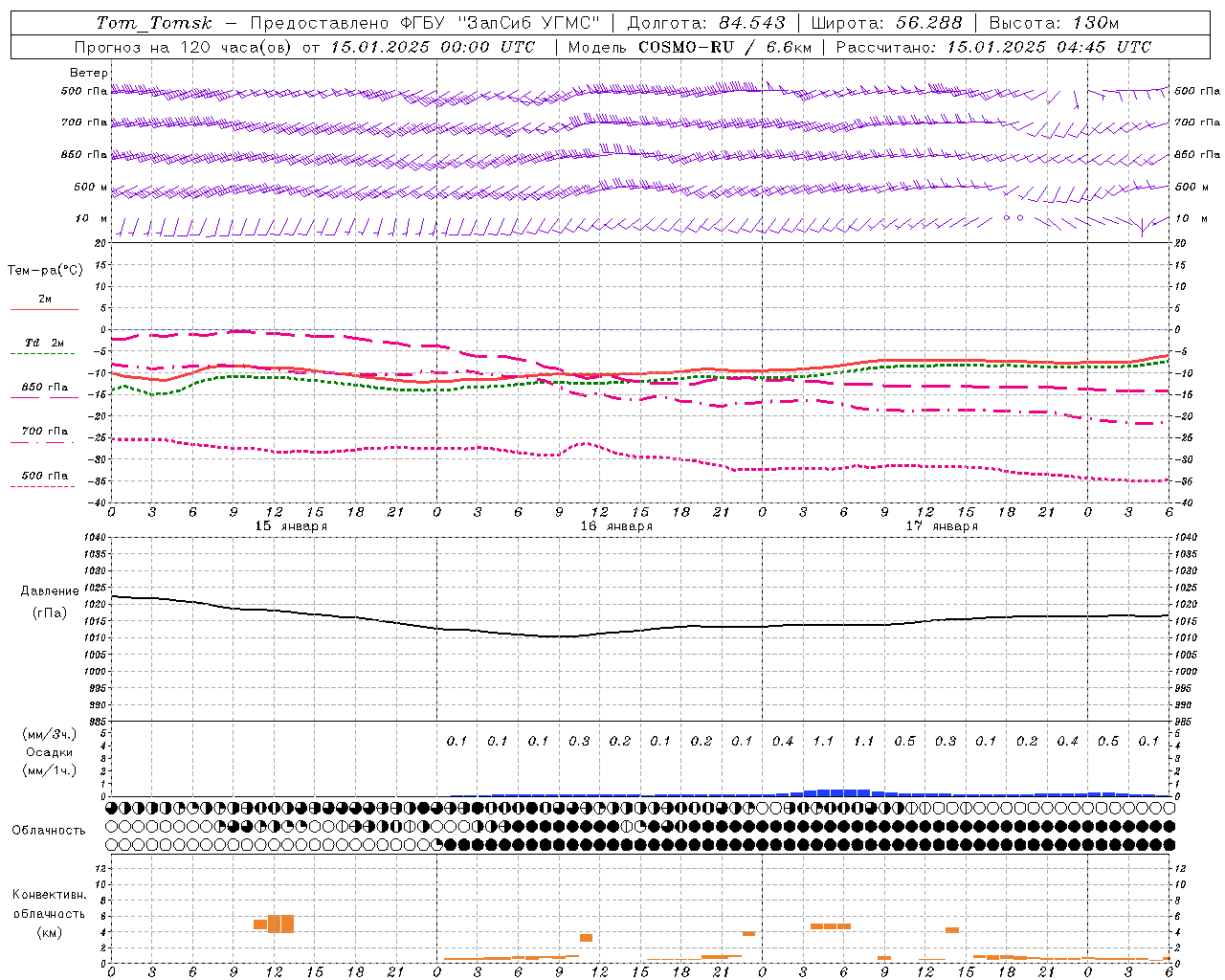Screen dimensions: 1225x980
Task: Click the (мм/1ч.) units label
Action: 50,770
